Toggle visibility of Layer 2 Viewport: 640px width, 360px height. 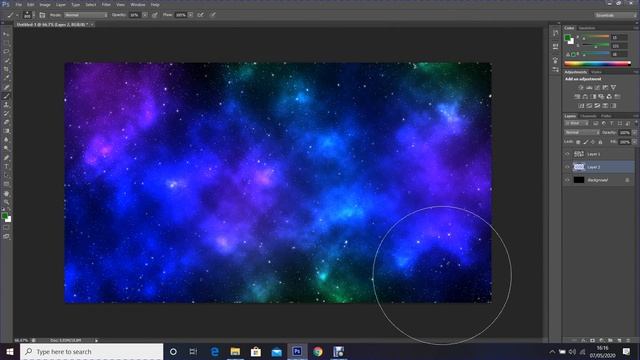(x=567, y=167)
